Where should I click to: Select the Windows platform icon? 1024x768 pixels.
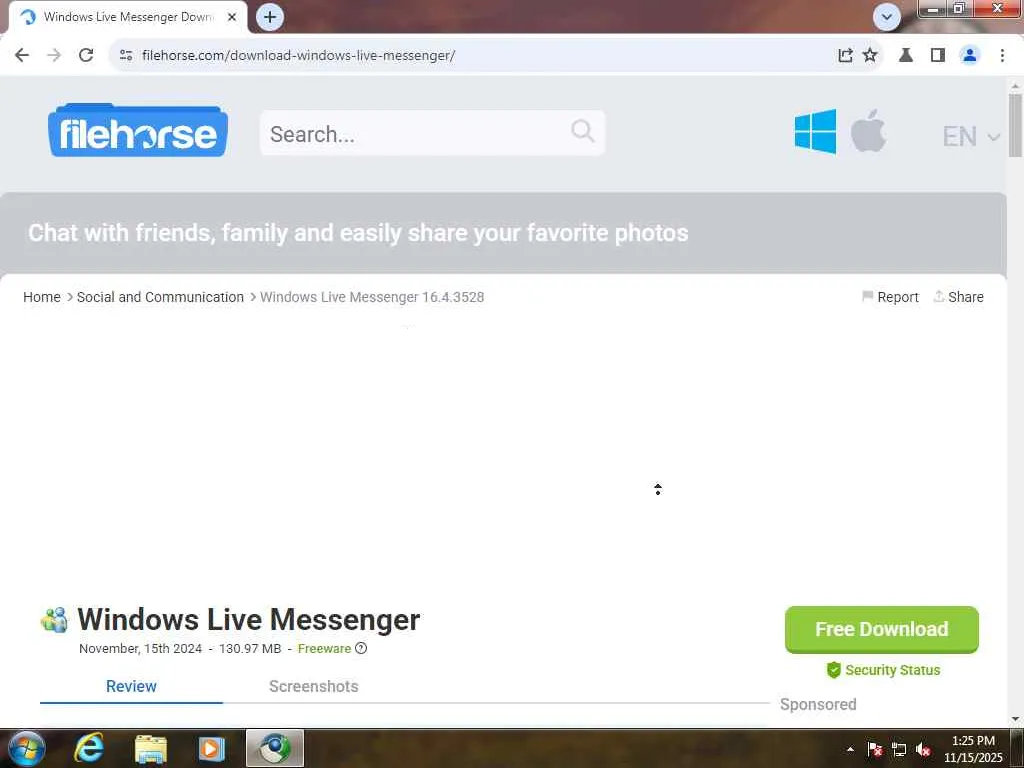pos(815,131)
